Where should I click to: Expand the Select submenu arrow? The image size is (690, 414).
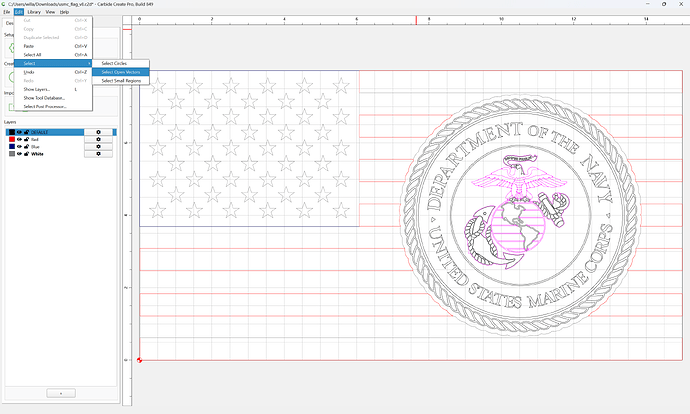(x=89, y=63)
